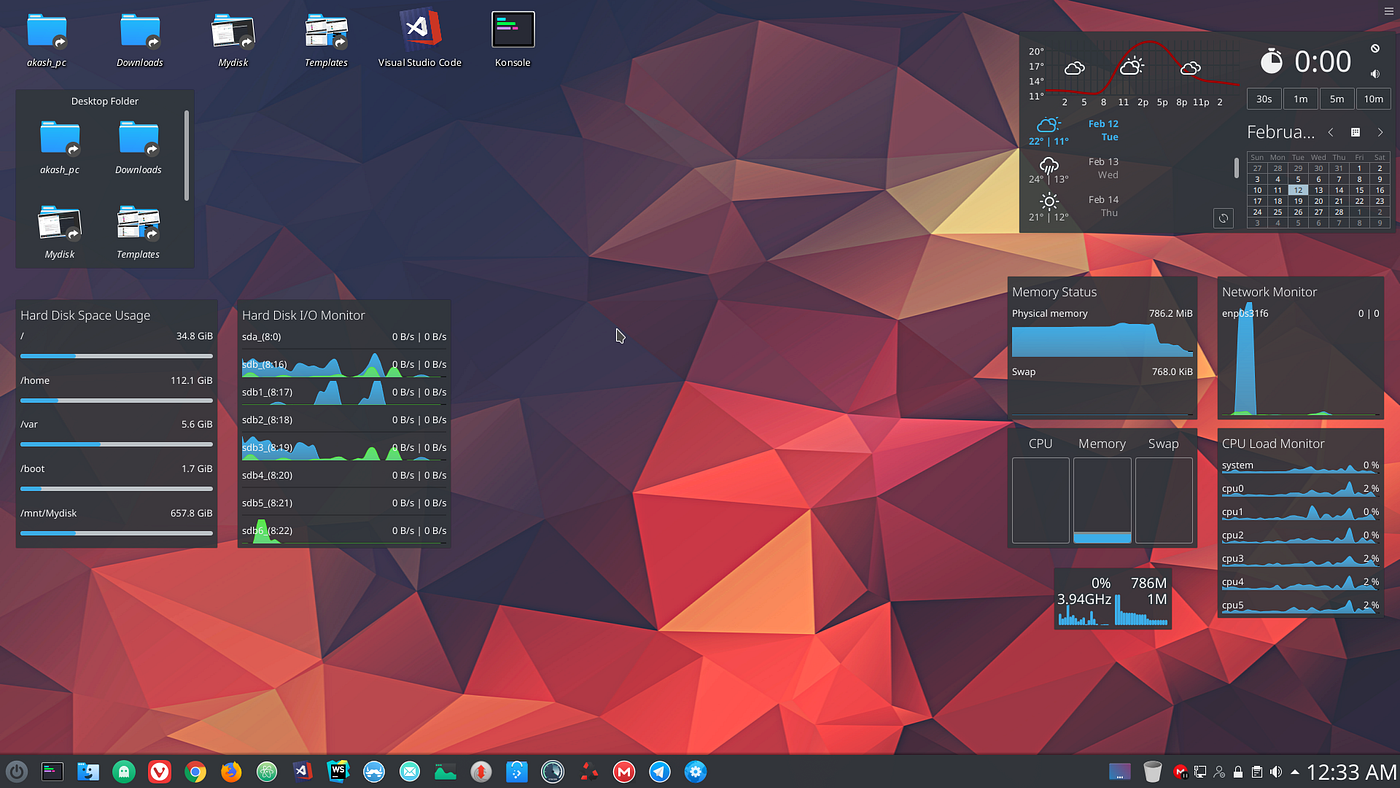Expand hidden system tray icons with the arrow

pyautogui.click(x=1294, y=771)
